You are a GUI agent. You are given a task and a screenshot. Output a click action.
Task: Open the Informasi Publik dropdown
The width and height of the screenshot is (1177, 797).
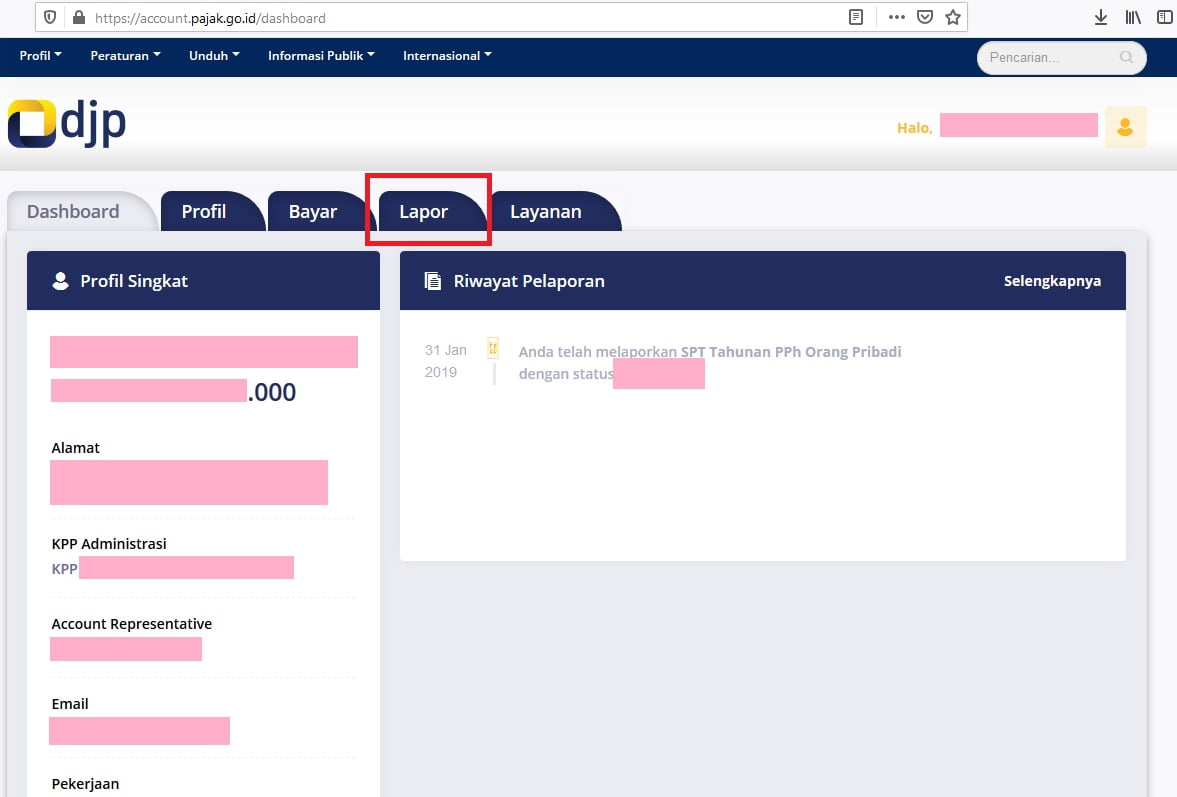[x=320, y=56]
